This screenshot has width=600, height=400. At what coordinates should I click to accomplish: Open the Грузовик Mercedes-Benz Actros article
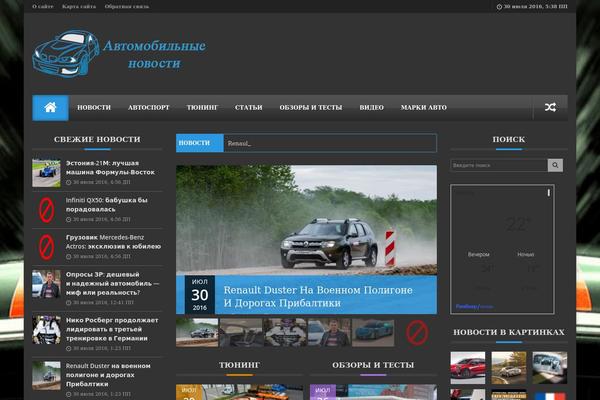tap(113, 242)
